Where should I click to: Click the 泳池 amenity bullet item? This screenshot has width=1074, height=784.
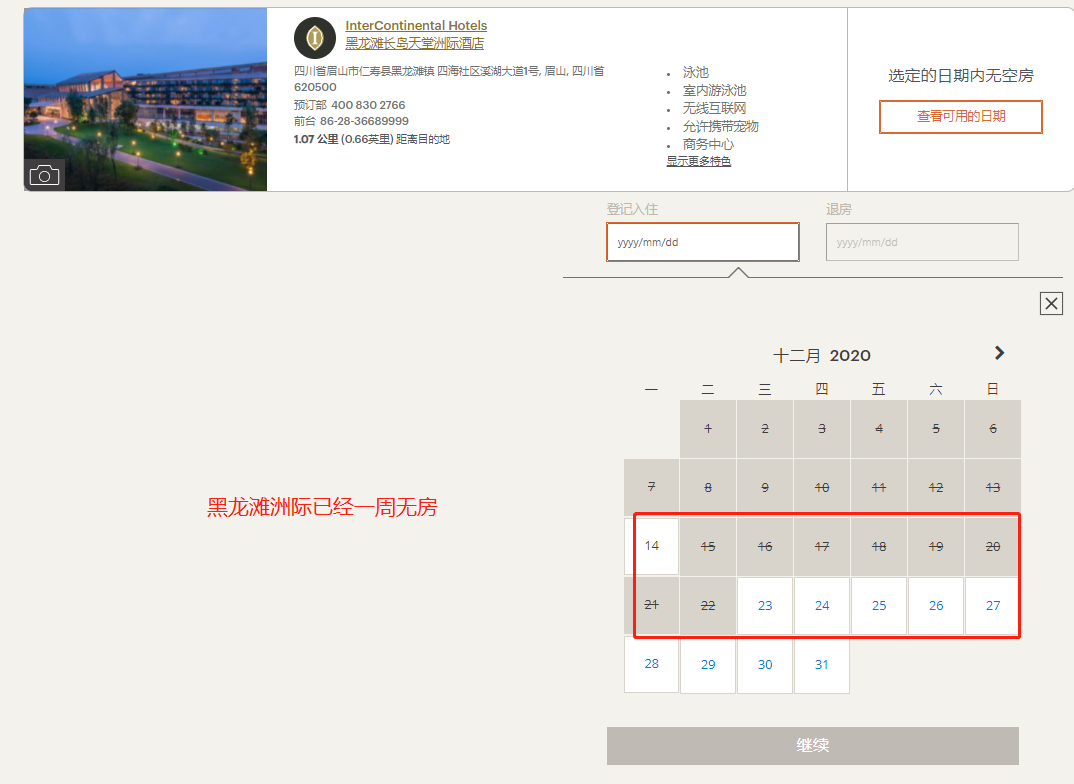pyautogui.click(x=693, y=72)
